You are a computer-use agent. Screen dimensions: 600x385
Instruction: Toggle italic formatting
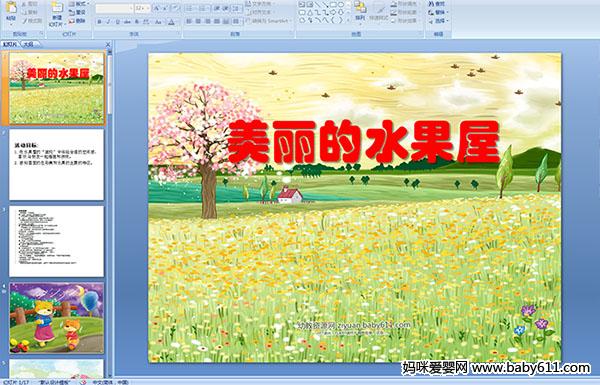(108, 22)
